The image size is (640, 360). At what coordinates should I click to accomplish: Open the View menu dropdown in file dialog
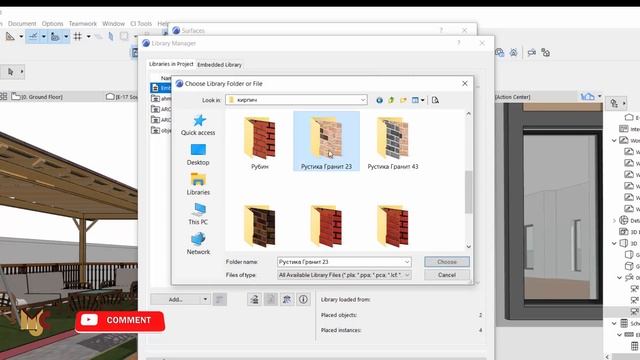pos(418,100)
